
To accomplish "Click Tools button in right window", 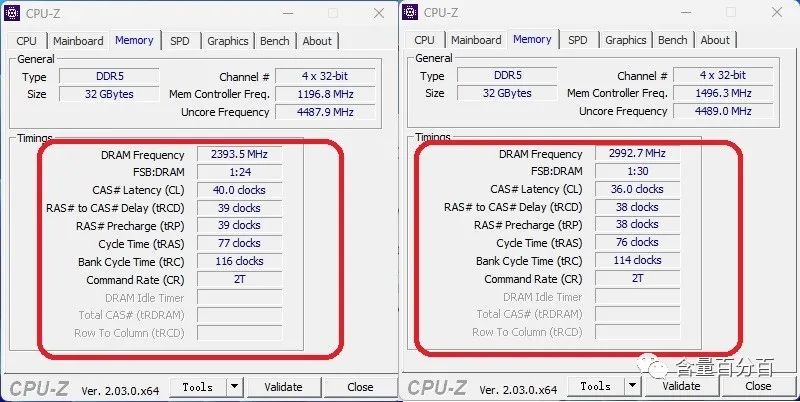I will pyautogui.click(x=596, y=386).
